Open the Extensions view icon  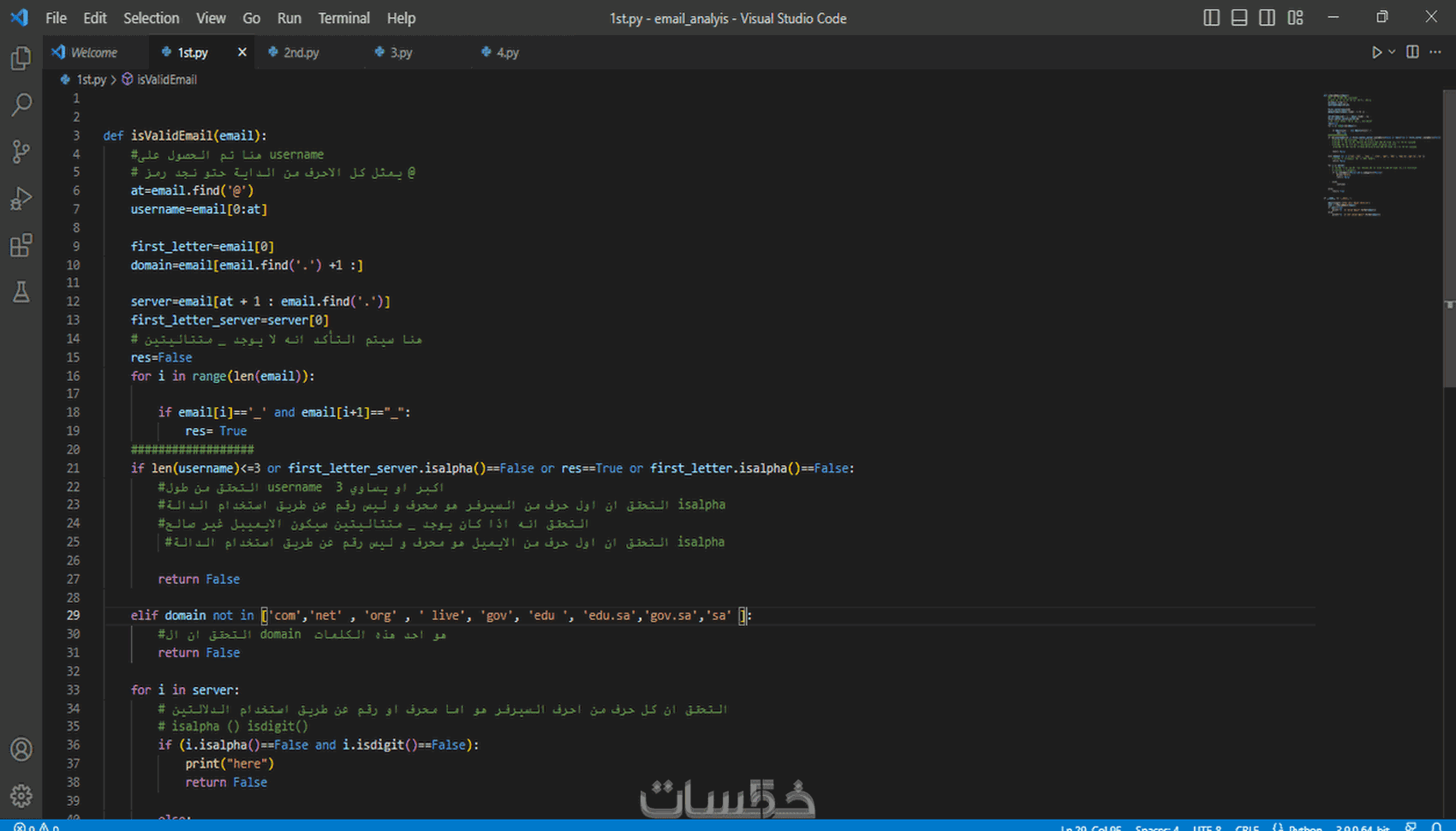(21, 246)
